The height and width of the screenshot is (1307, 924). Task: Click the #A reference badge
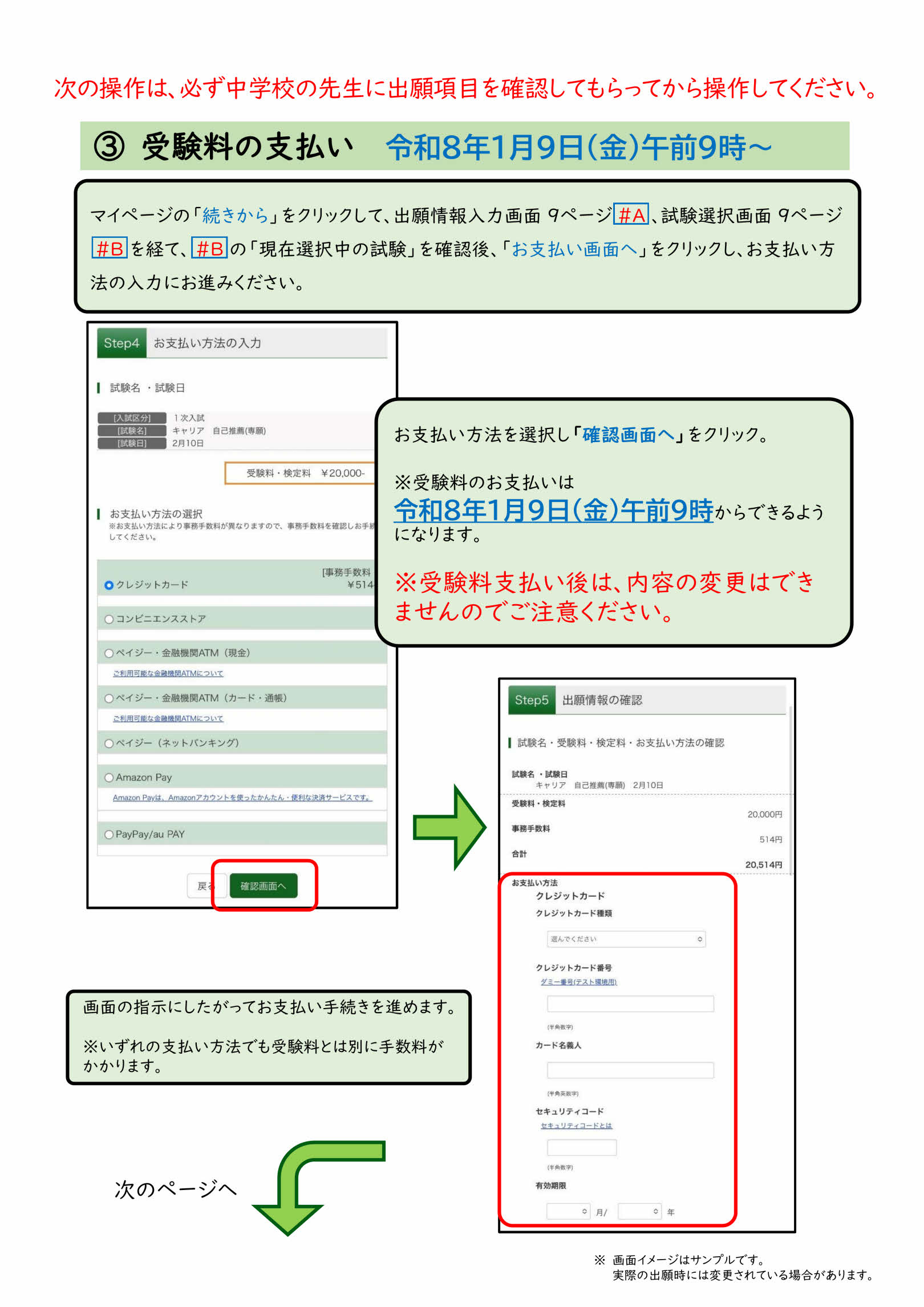click(631, 215)
